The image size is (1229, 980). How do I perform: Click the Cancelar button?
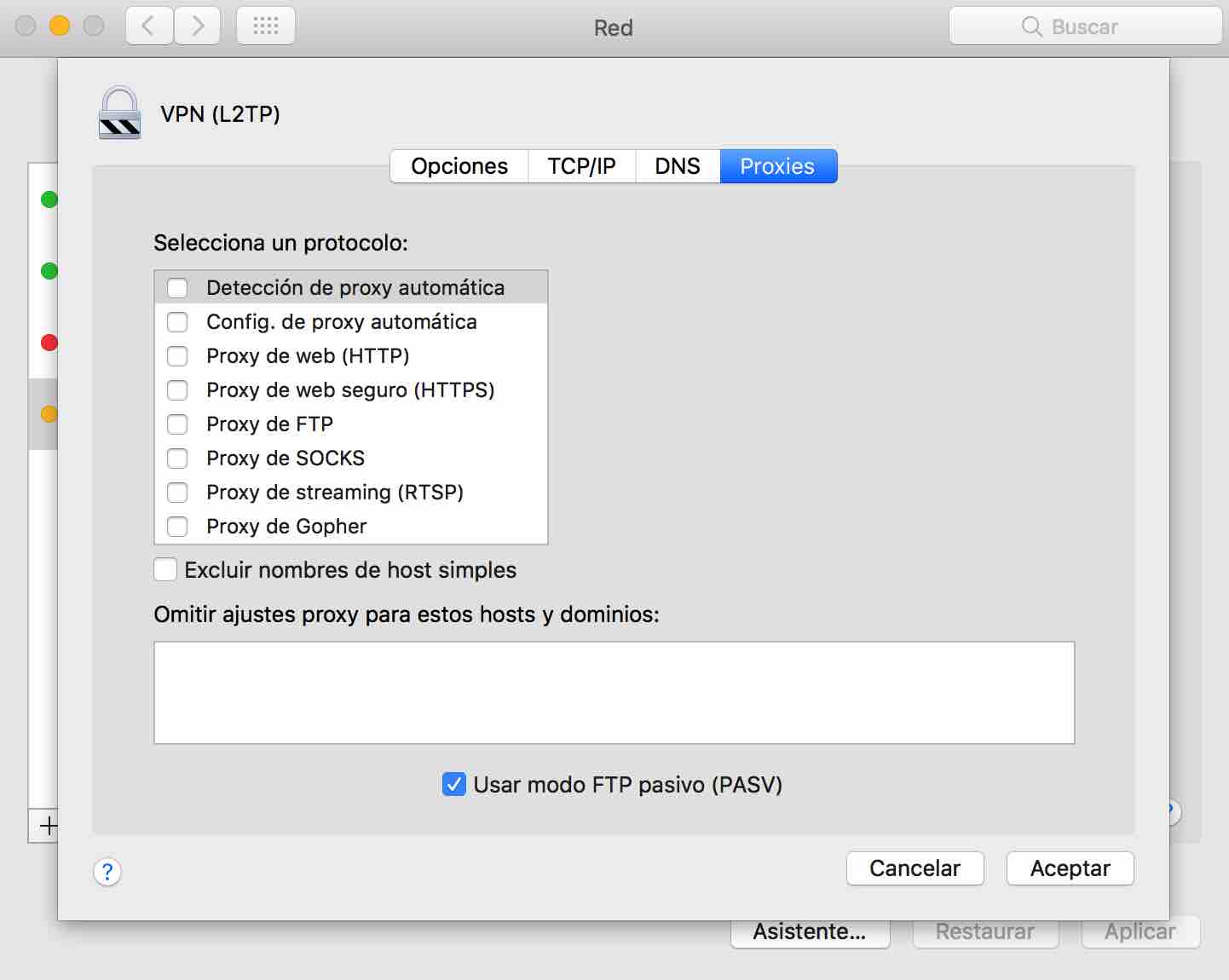[915, 868]
